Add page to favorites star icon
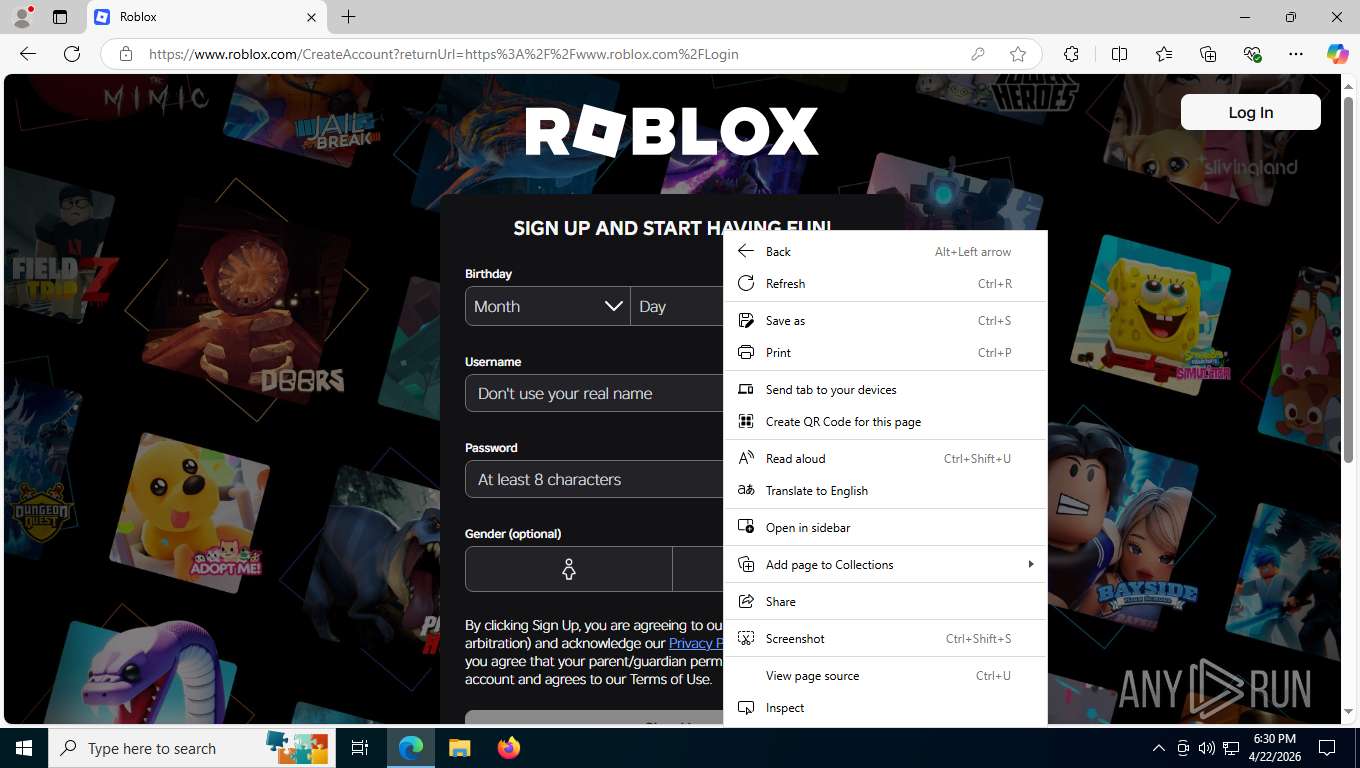 click(x=1018, y=54)
